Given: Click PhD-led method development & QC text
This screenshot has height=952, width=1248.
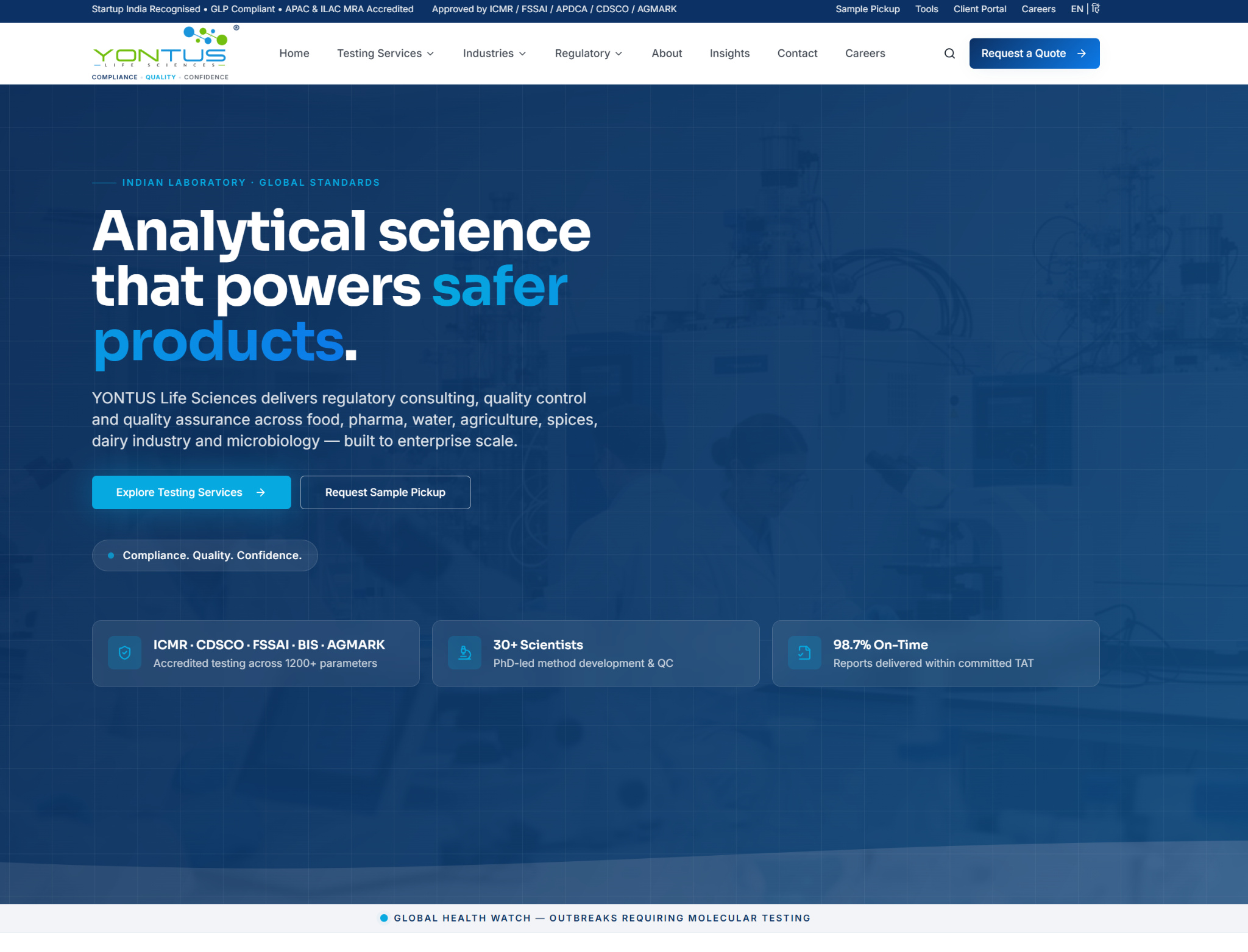Looking at the screenshot, I should pyautogui.click(x=583, y=663).
